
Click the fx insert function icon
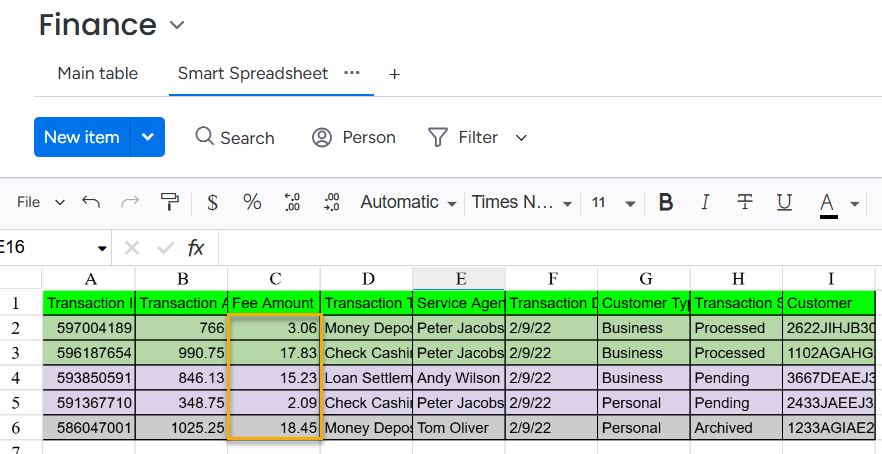pyautogui.click(x=196, y=248)
